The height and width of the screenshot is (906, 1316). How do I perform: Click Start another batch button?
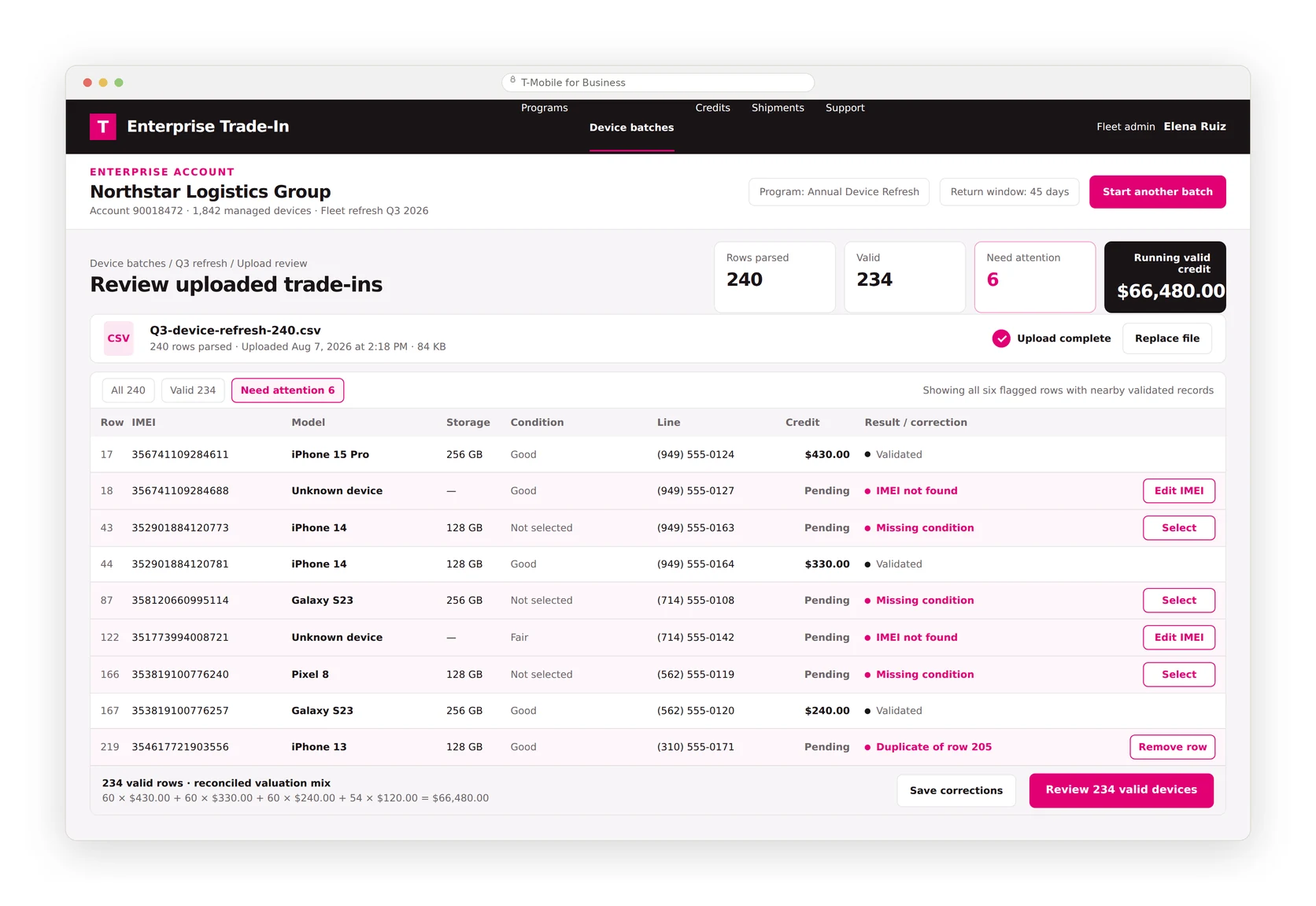tap(1158, 192)
